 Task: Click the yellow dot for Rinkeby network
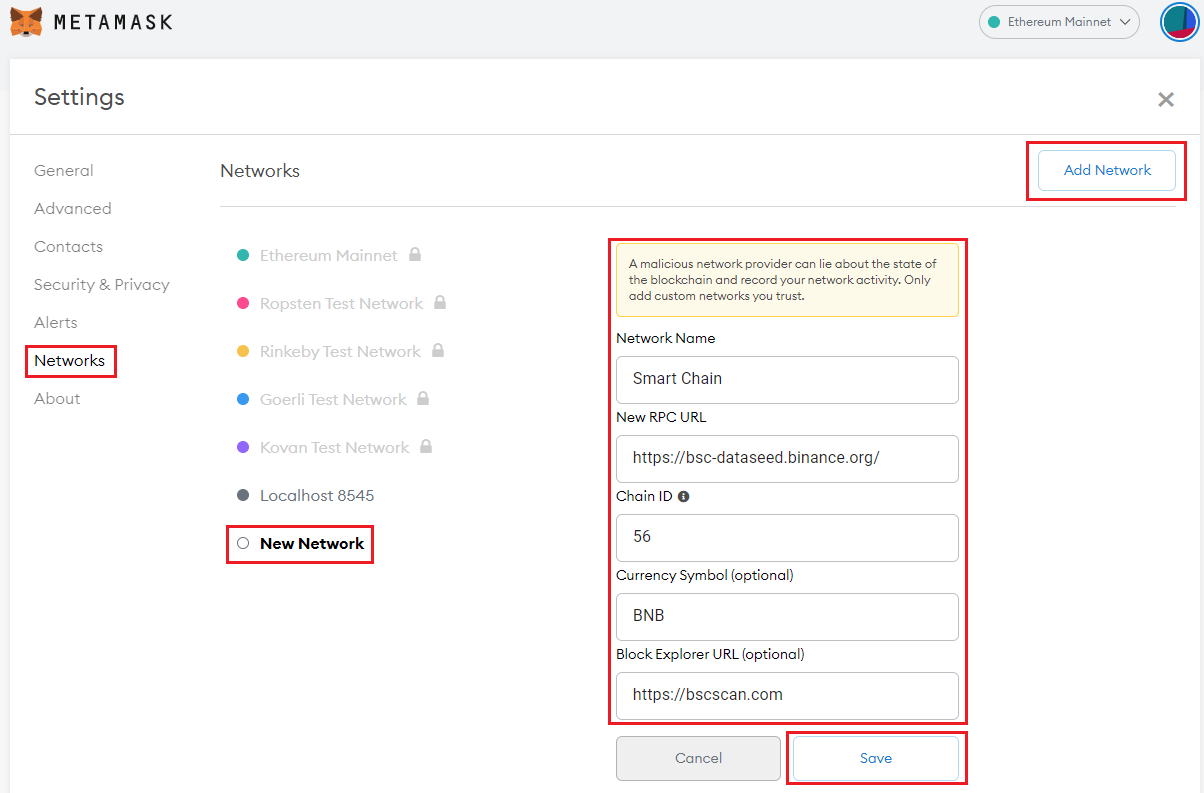[x=243, y=351]
